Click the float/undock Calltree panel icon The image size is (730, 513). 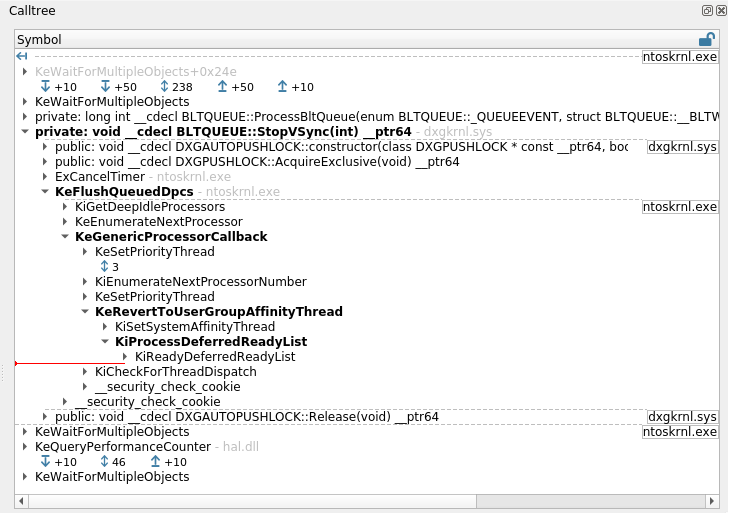click(x=707, y=9)
